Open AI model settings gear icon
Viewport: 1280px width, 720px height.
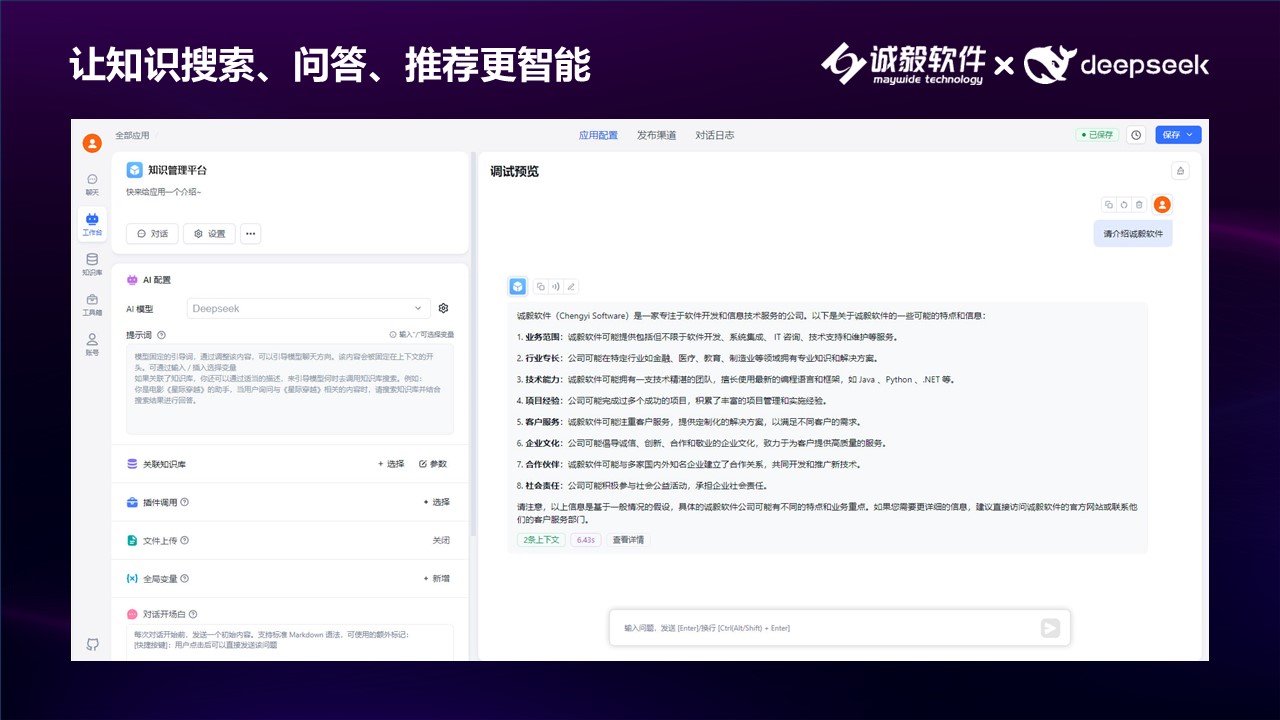tap(444, 309)
